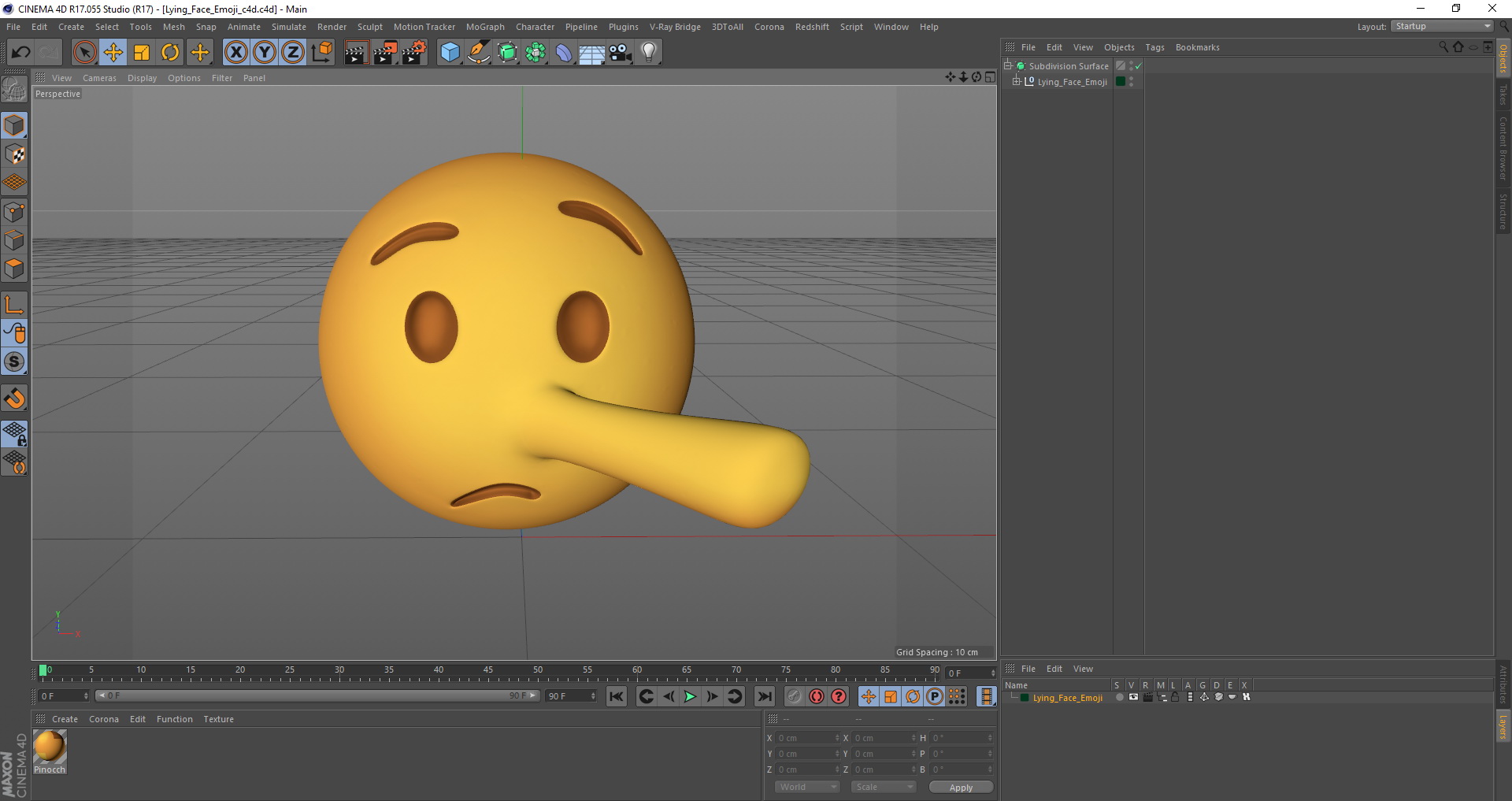
Task: Click the Bend deformer icon
Action: (x=564, y=53)
